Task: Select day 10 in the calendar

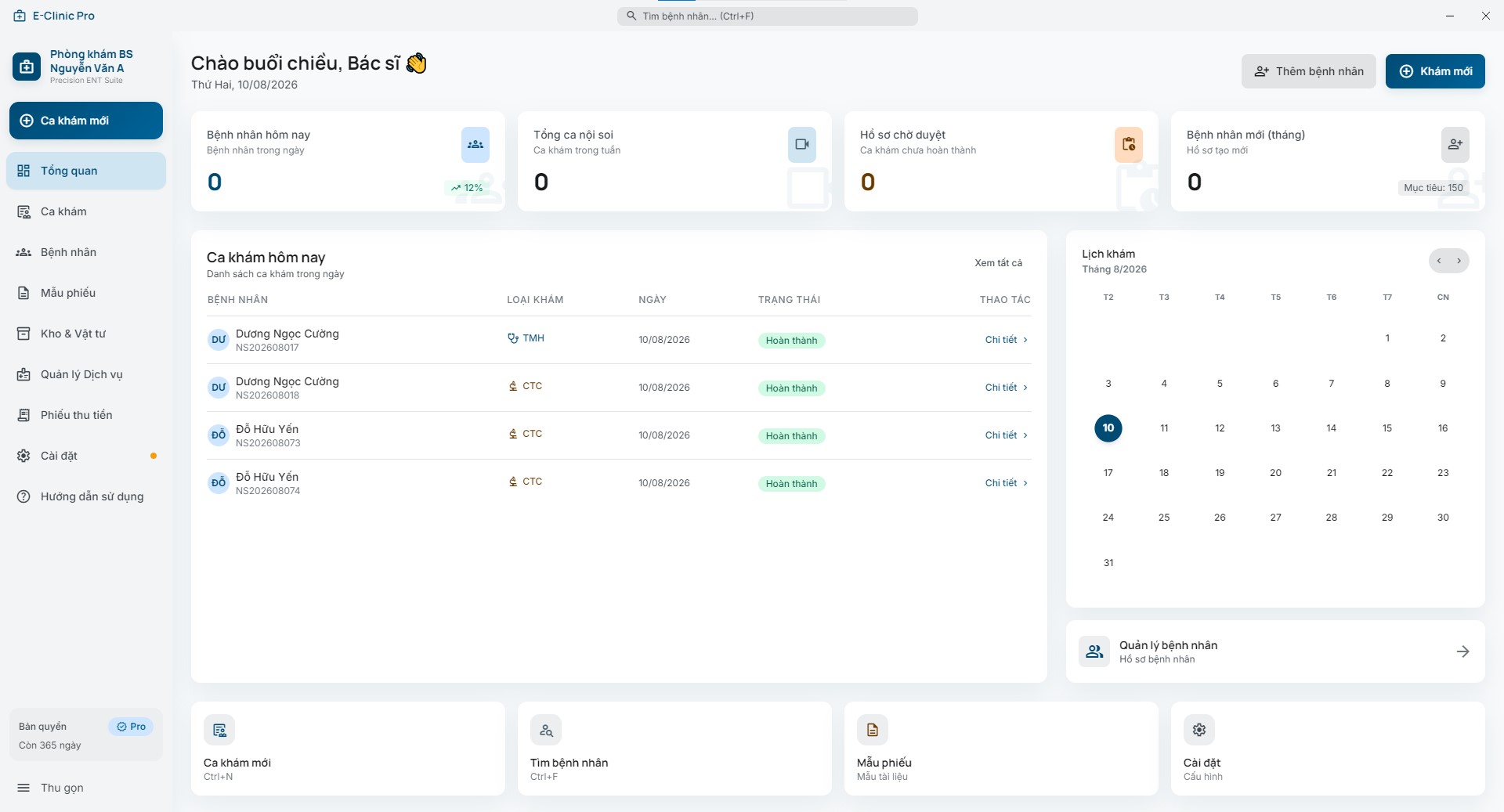Action: click(1108, 428)
